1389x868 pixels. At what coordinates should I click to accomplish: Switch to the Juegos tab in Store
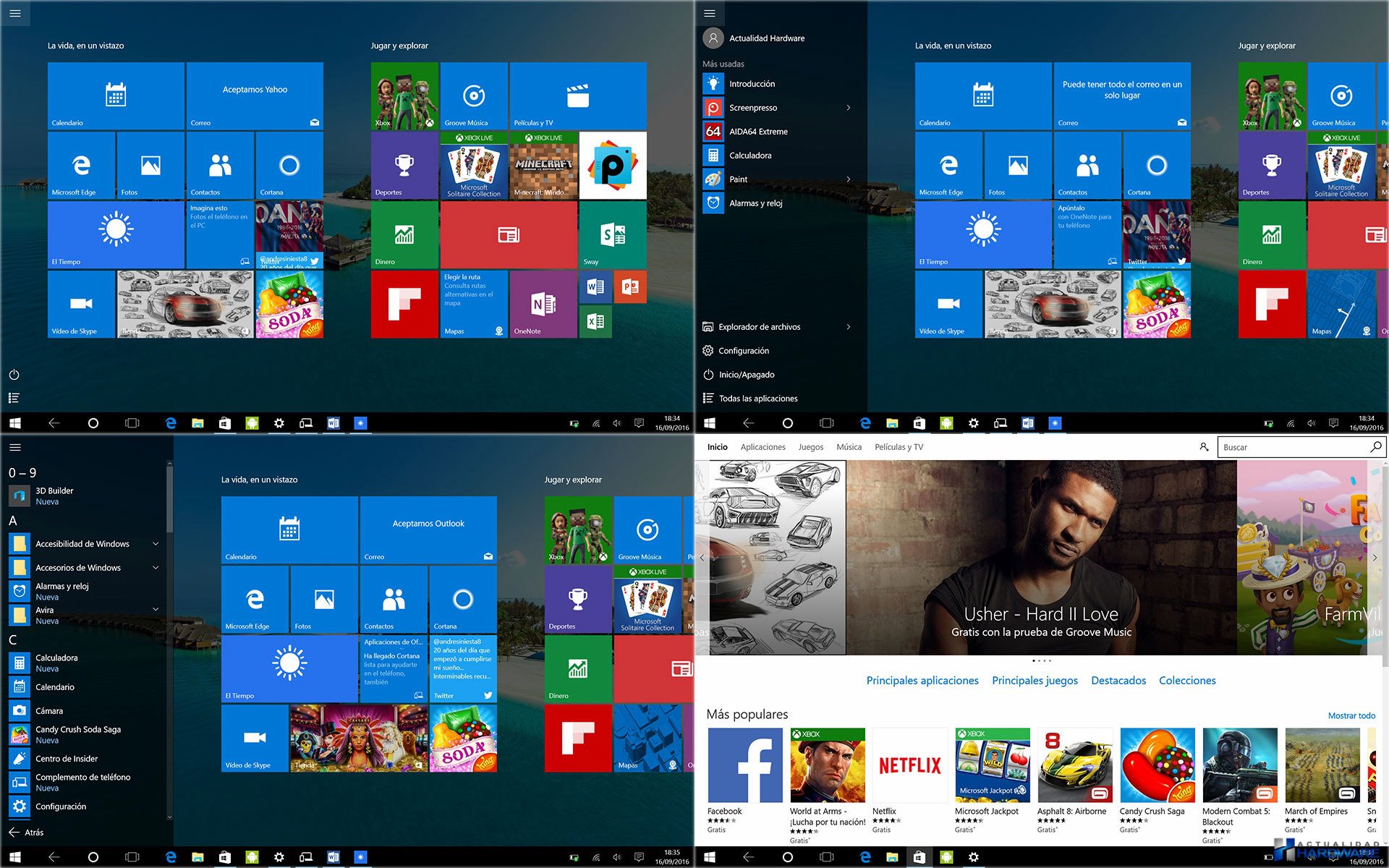[x=810, y=447]
